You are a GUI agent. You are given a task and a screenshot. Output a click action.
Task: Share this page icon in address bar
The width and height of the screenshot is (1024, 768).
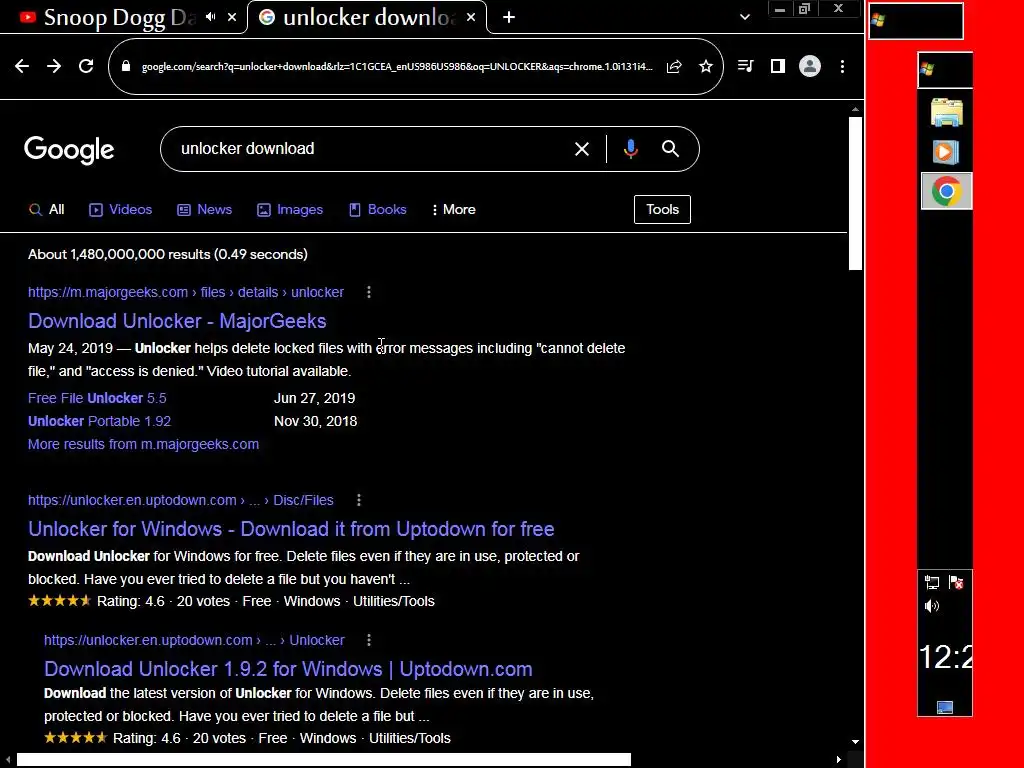point(674,67)
